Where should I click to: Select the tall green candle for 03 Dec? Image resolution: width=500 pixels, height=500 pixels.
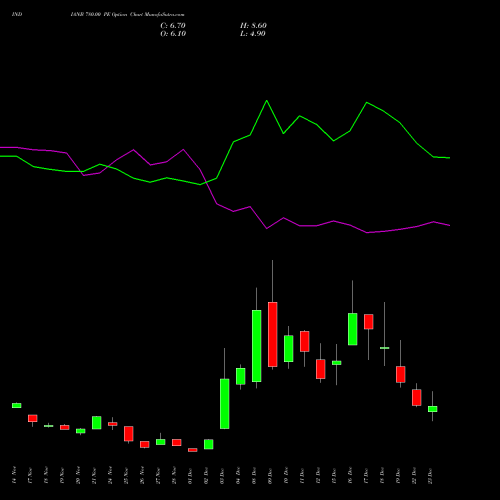tap(225, 404)
